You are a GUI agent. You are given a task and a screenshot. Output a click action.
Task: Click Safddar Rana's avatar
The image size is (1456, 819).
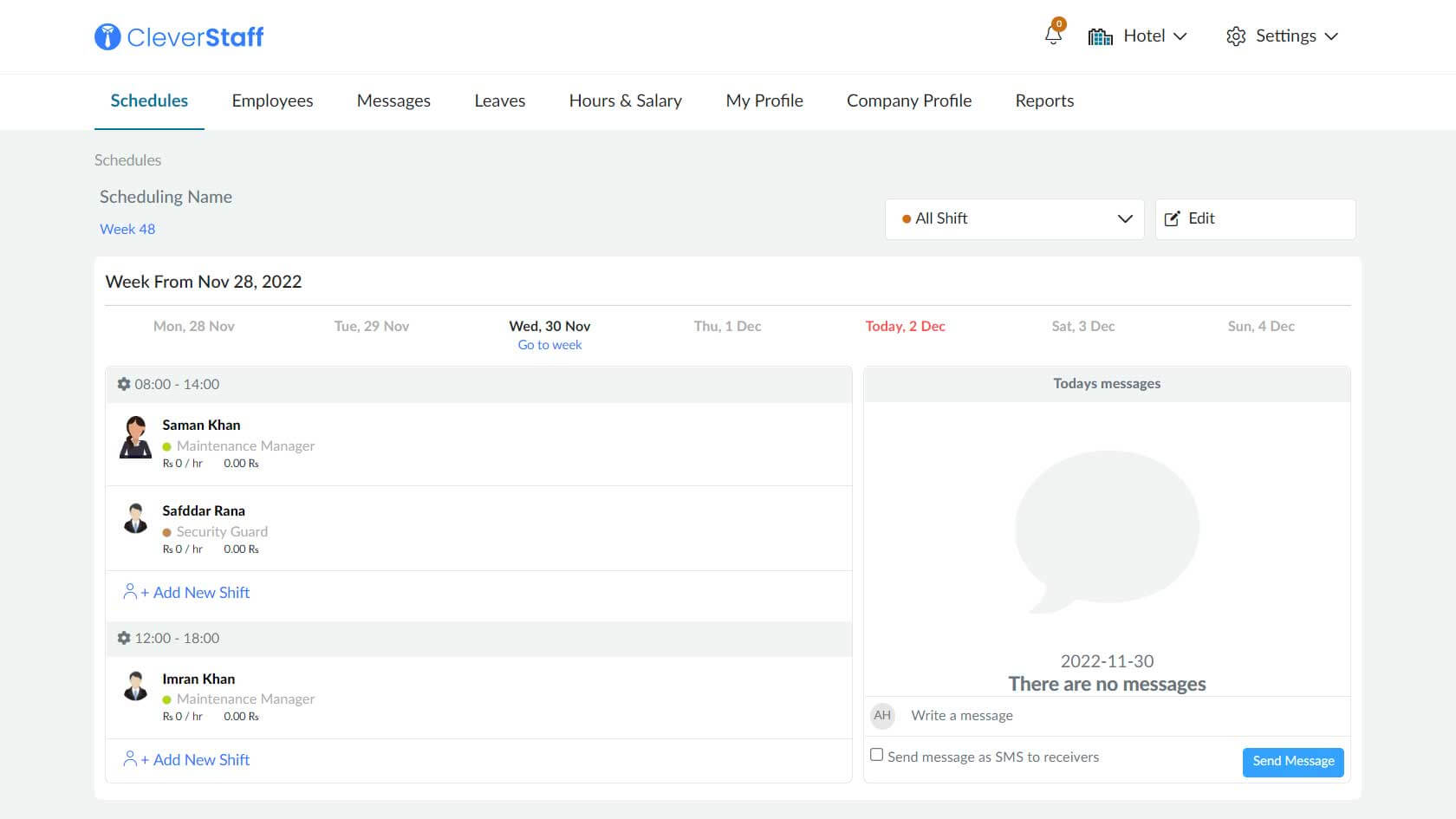click(135, 518)
